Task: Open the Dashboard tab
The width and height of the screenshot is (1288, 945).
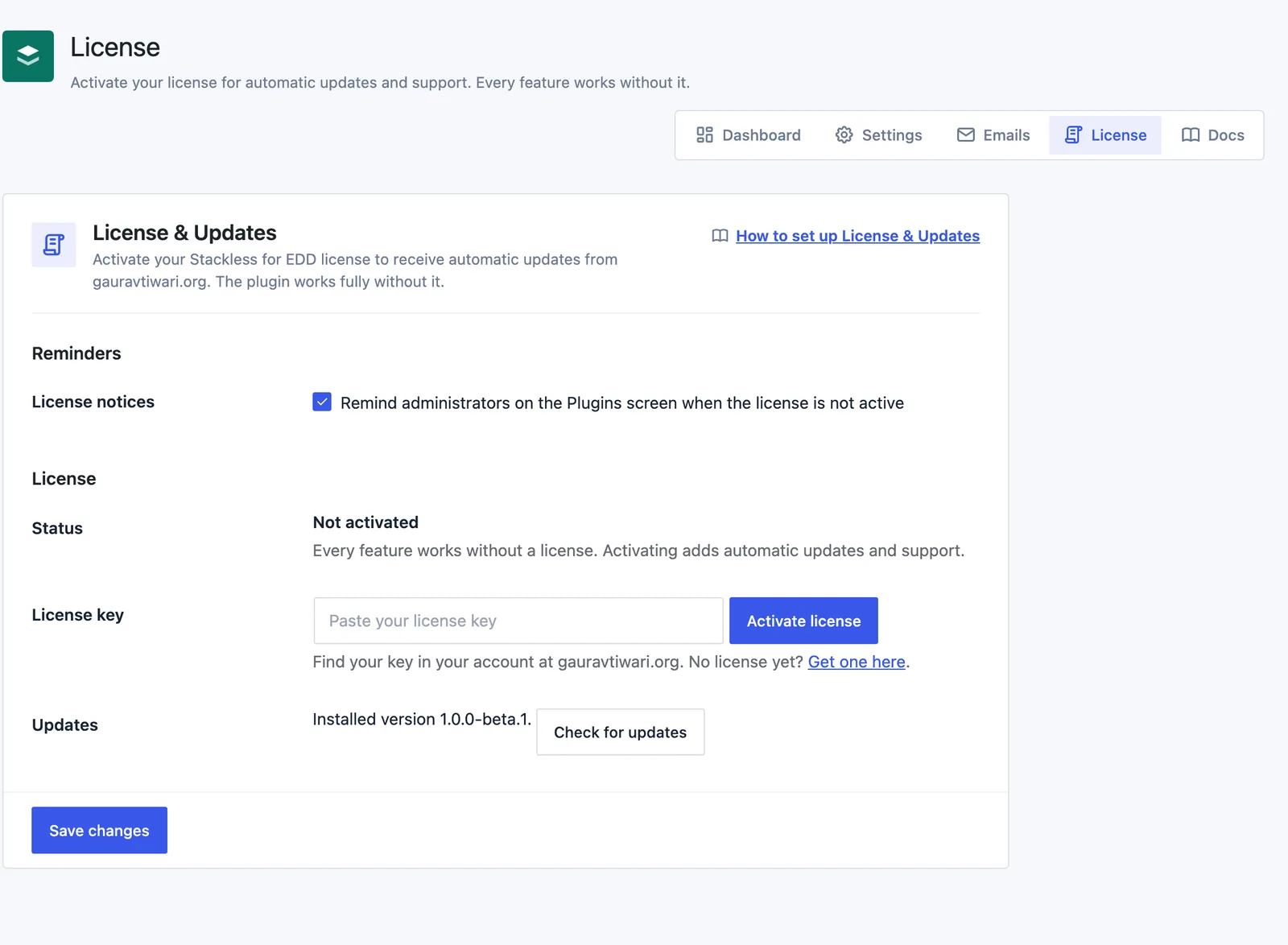Action: point(749,135)
